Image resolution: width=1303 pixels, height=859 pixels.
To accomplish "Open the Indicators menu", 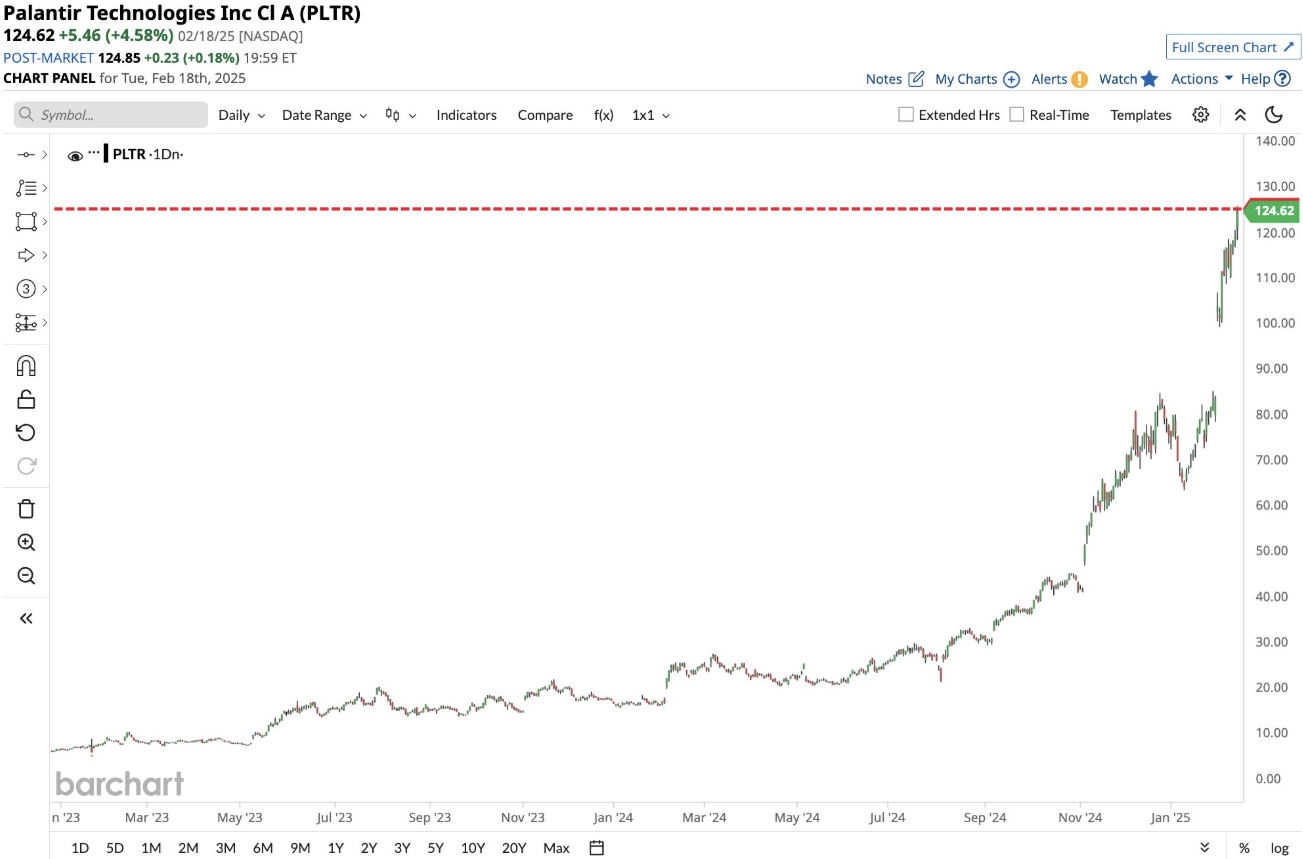I will pyautogui.click(x=466, y=115).
